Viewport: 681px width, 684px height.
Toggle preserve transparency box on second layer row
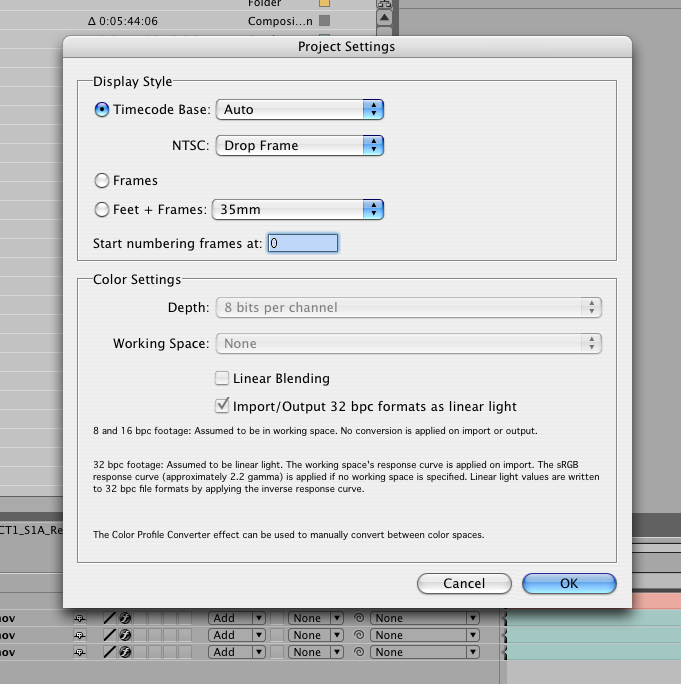[277, 635]
